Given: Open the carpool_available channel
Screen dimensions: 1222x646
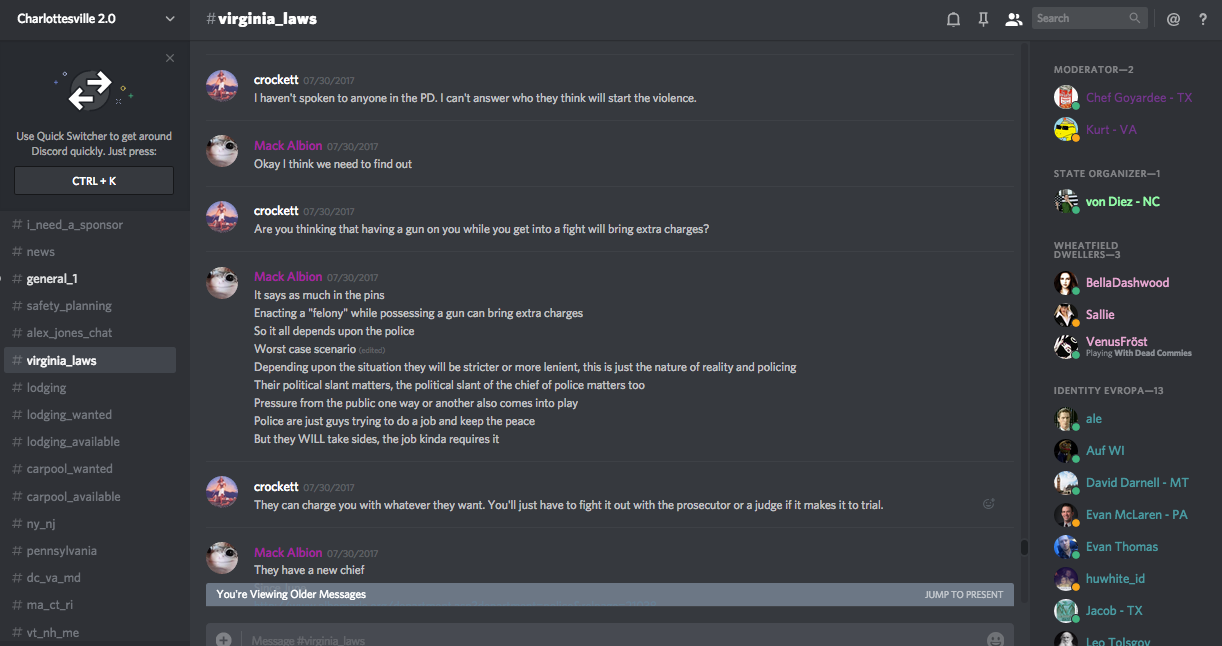Looking at the screenshot, I should [x=73, y=497].
